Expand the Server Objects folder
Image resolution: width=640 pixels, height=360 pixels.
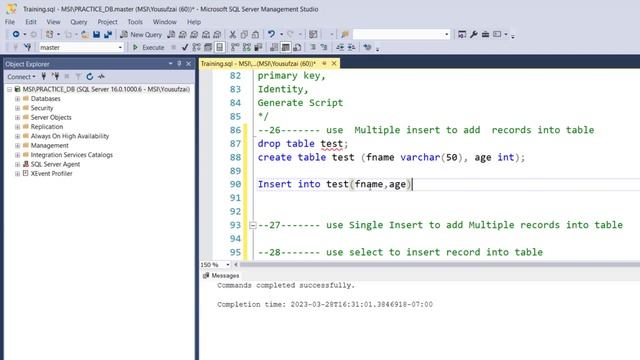(18, 118)
